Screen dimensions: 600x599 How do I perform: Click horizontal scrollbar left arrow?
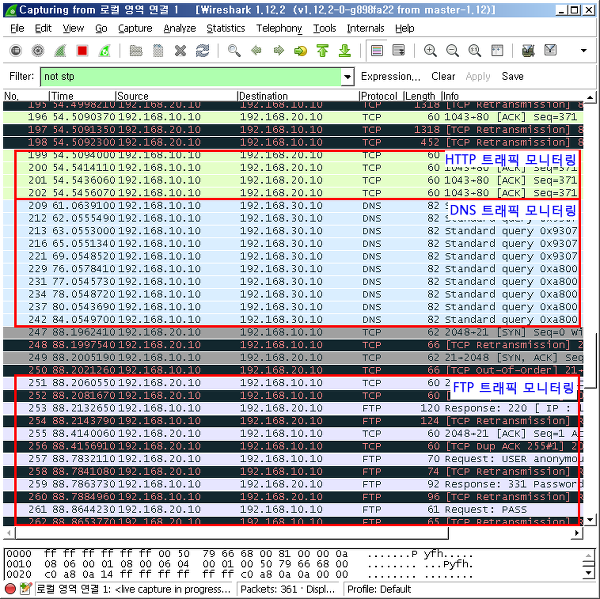[x=9, y=532]
